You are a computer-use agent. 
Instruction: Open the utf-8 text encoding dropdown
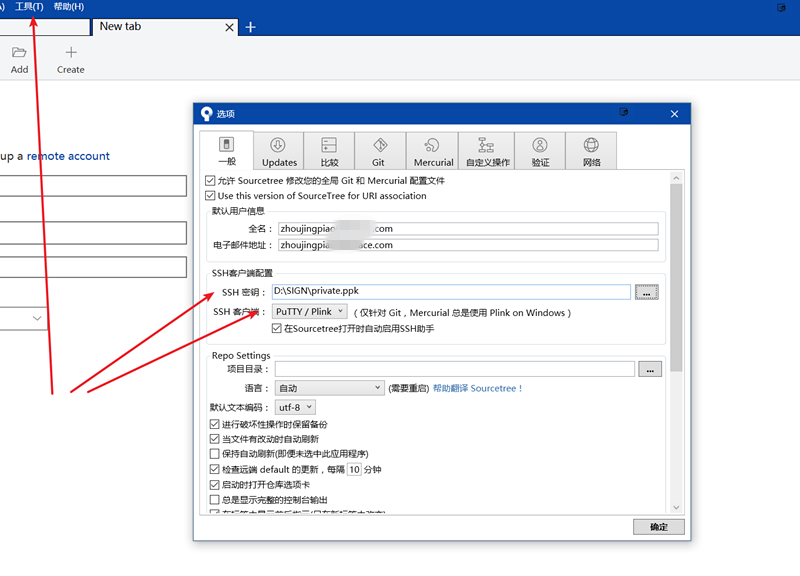295,407
